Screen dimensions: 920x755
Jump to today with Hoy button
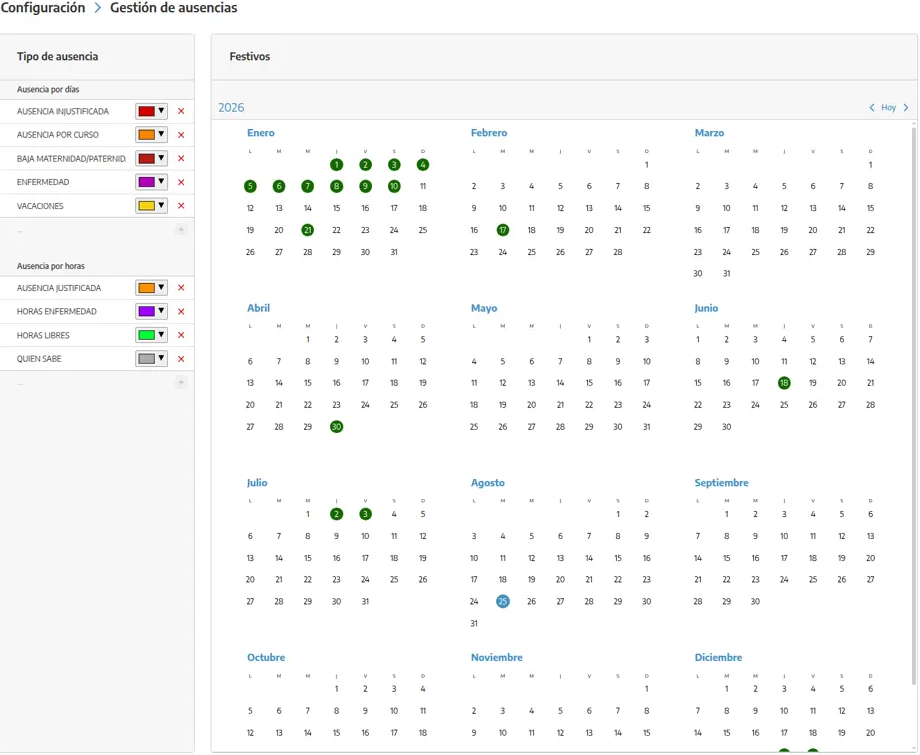(x=888, y=107)
